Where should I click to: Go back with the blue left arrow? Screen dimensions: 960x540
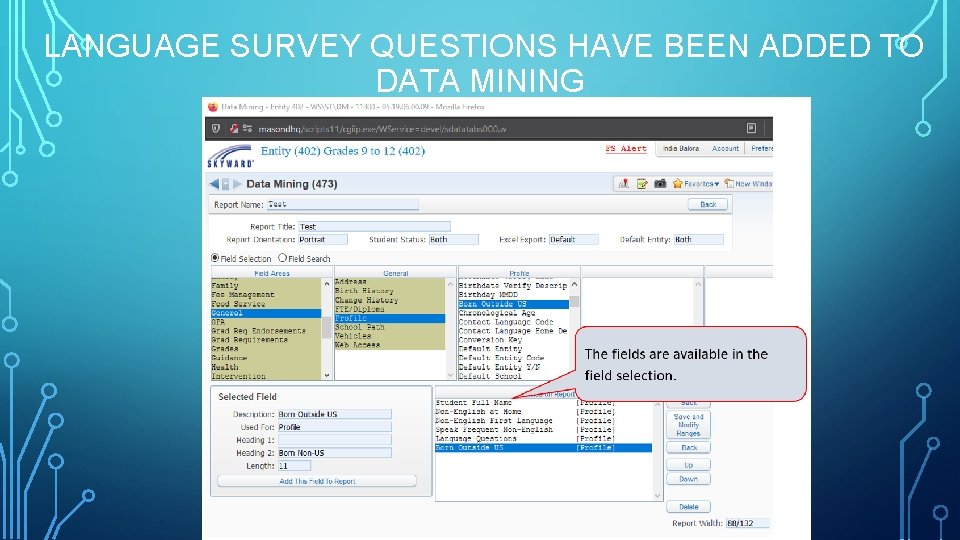[x=214, y=184]
